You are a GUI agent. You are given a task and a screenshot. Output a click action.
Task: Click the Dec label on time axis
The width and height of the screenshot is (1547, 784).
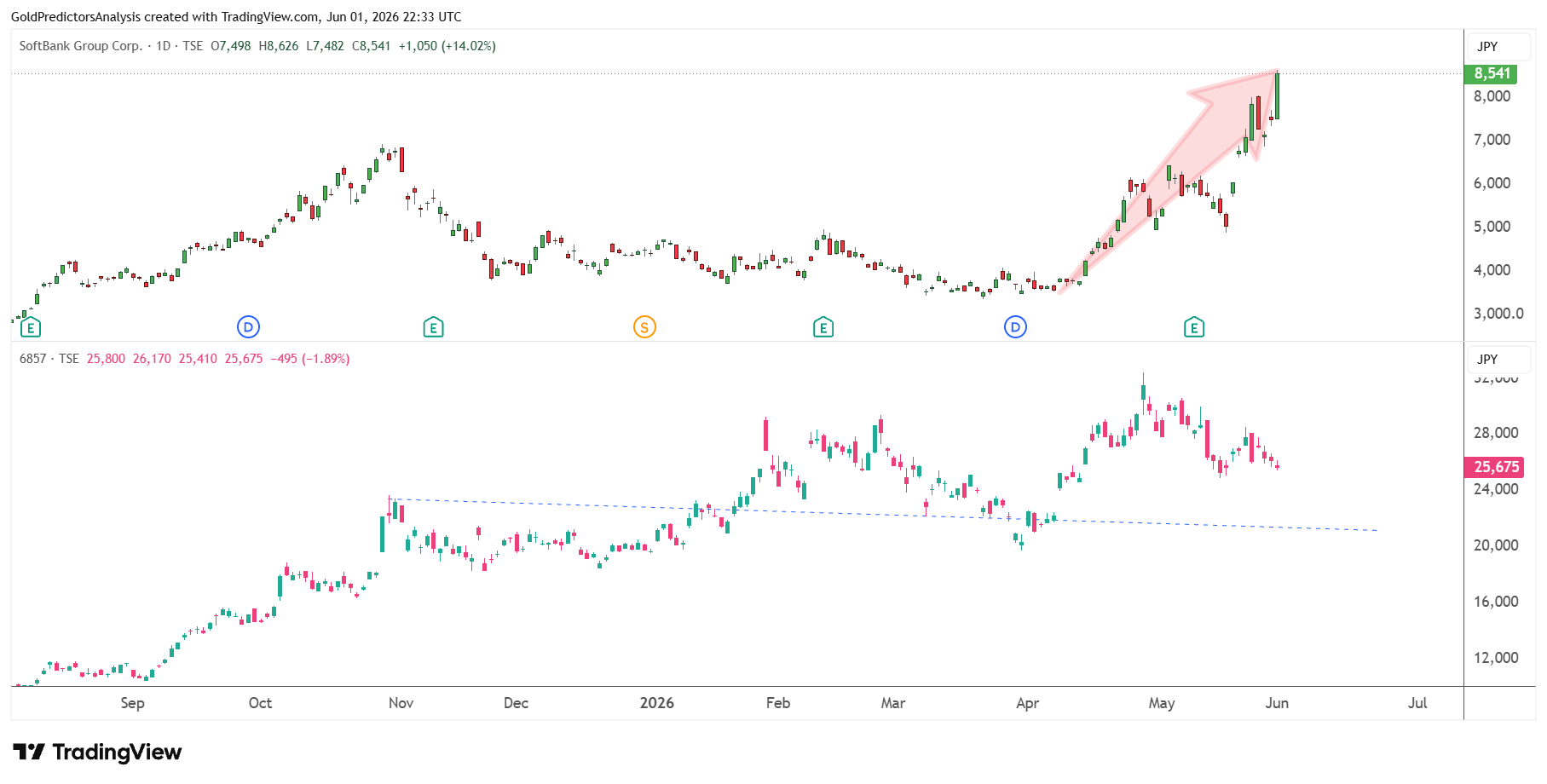pos(516,703)
